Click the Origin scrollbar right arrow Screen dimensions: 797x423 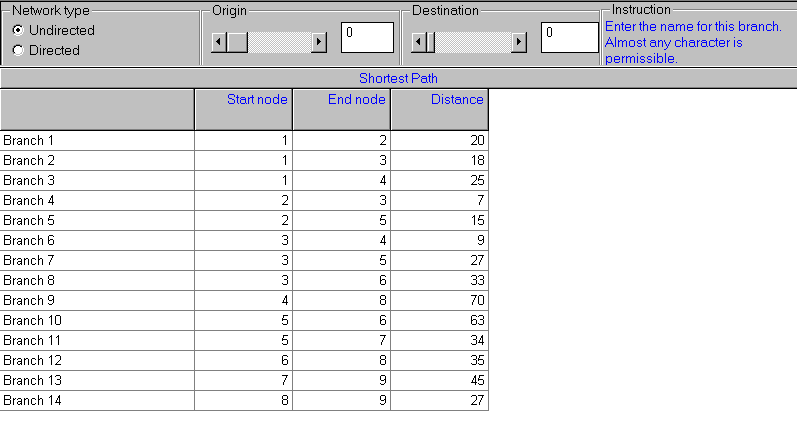point(319,42)
